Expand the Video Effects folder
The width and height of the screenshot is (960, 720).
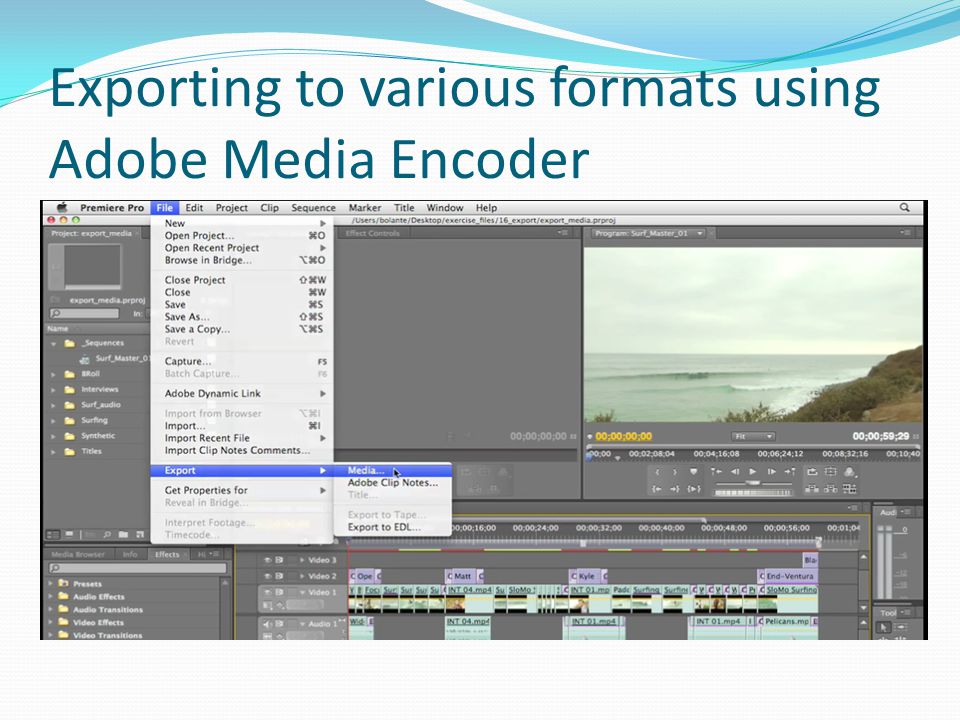(x=51, y=622)
